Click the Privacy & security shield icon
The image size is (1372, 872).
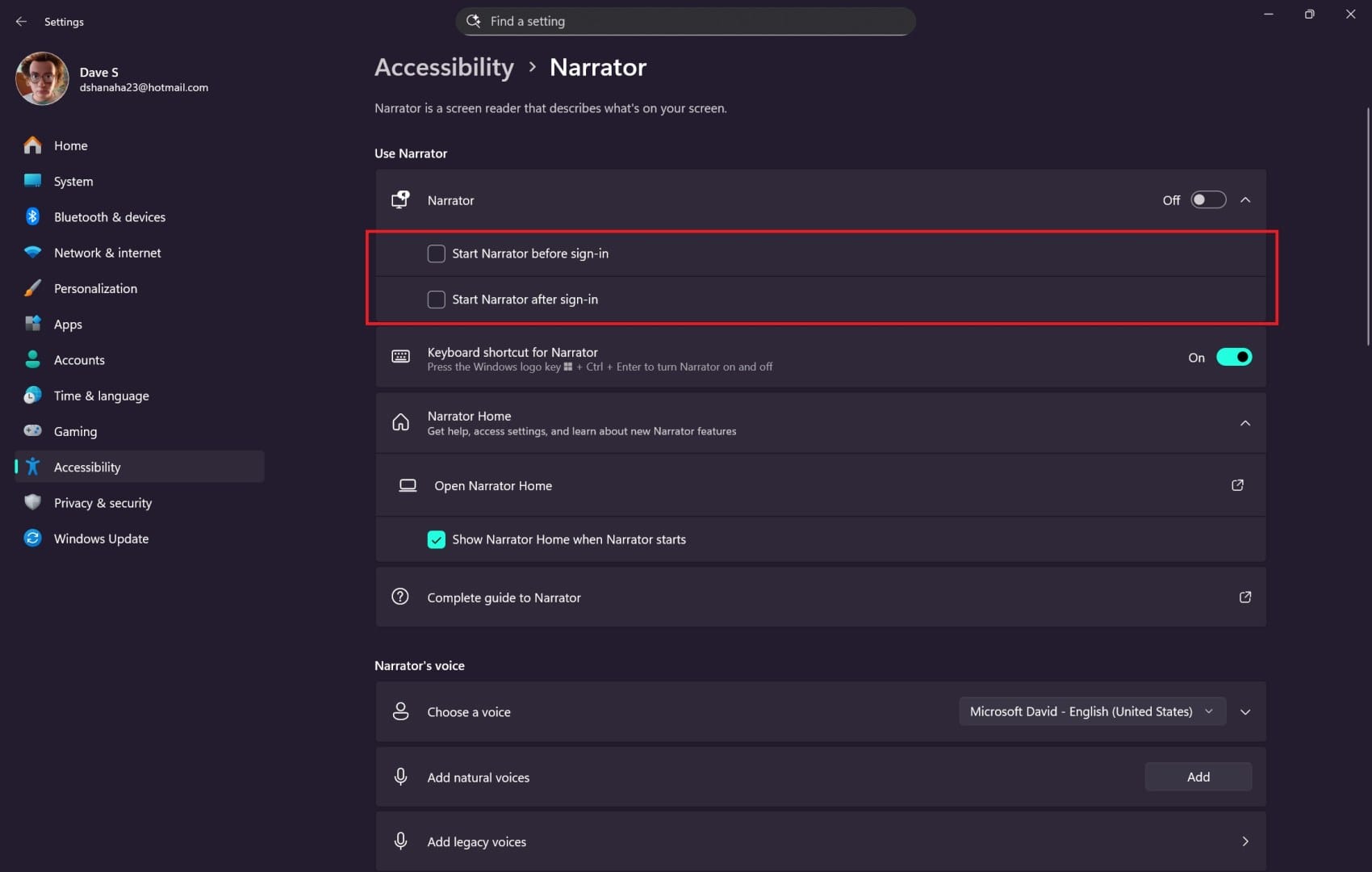coord(32,502)
